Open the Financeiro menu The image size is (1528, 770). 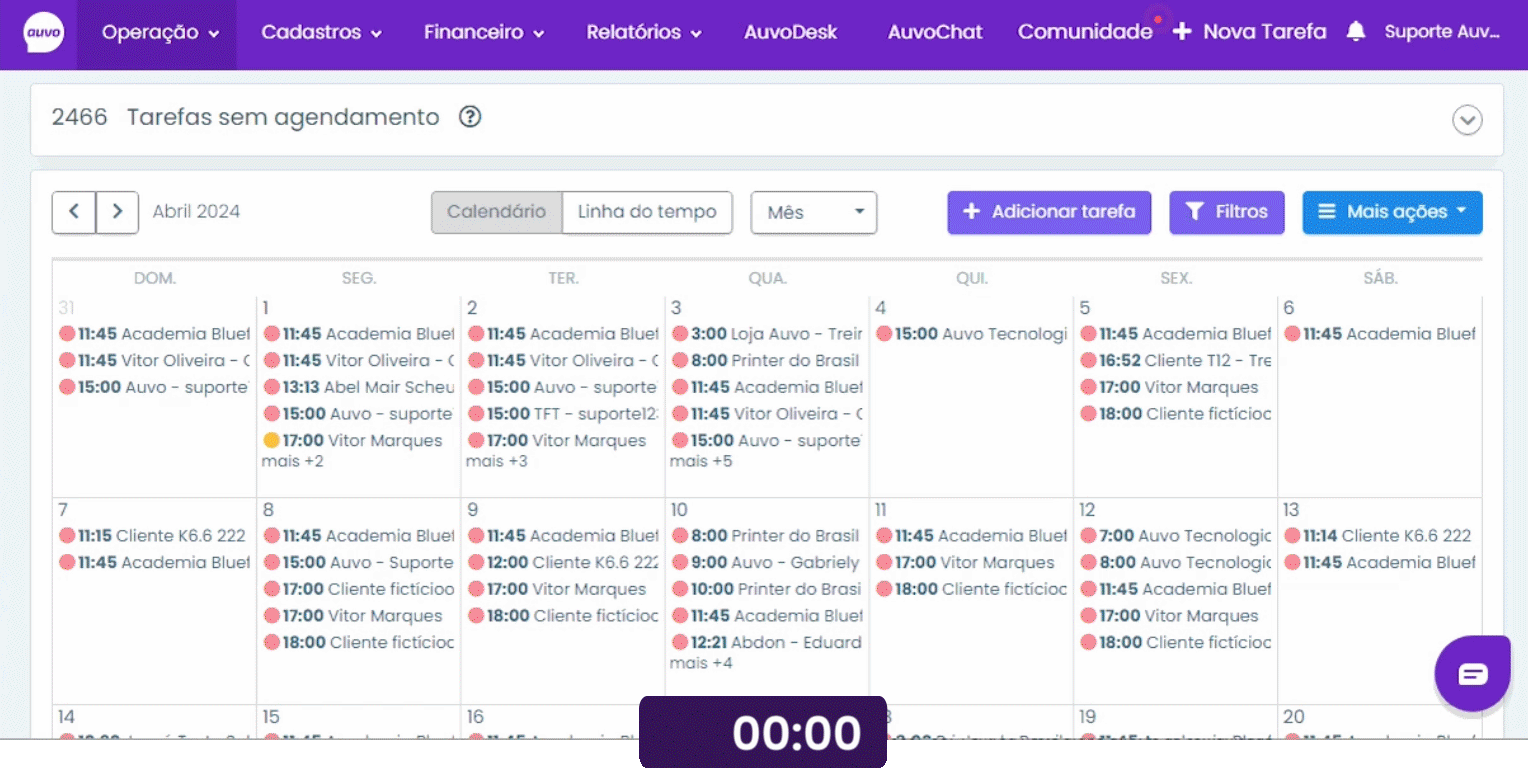(x=484, y=32)
